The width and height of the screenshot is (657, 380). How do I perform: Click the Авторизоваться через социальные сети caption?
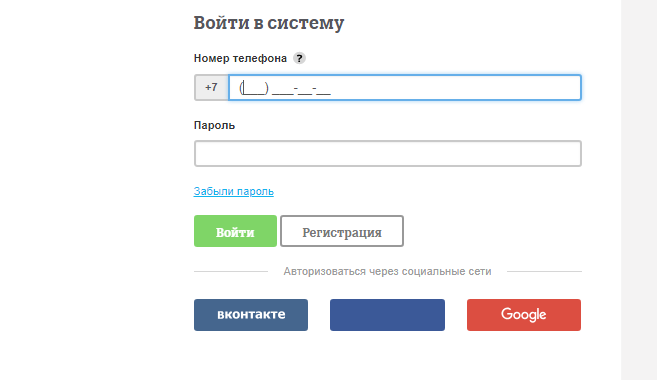pos(387,271)
